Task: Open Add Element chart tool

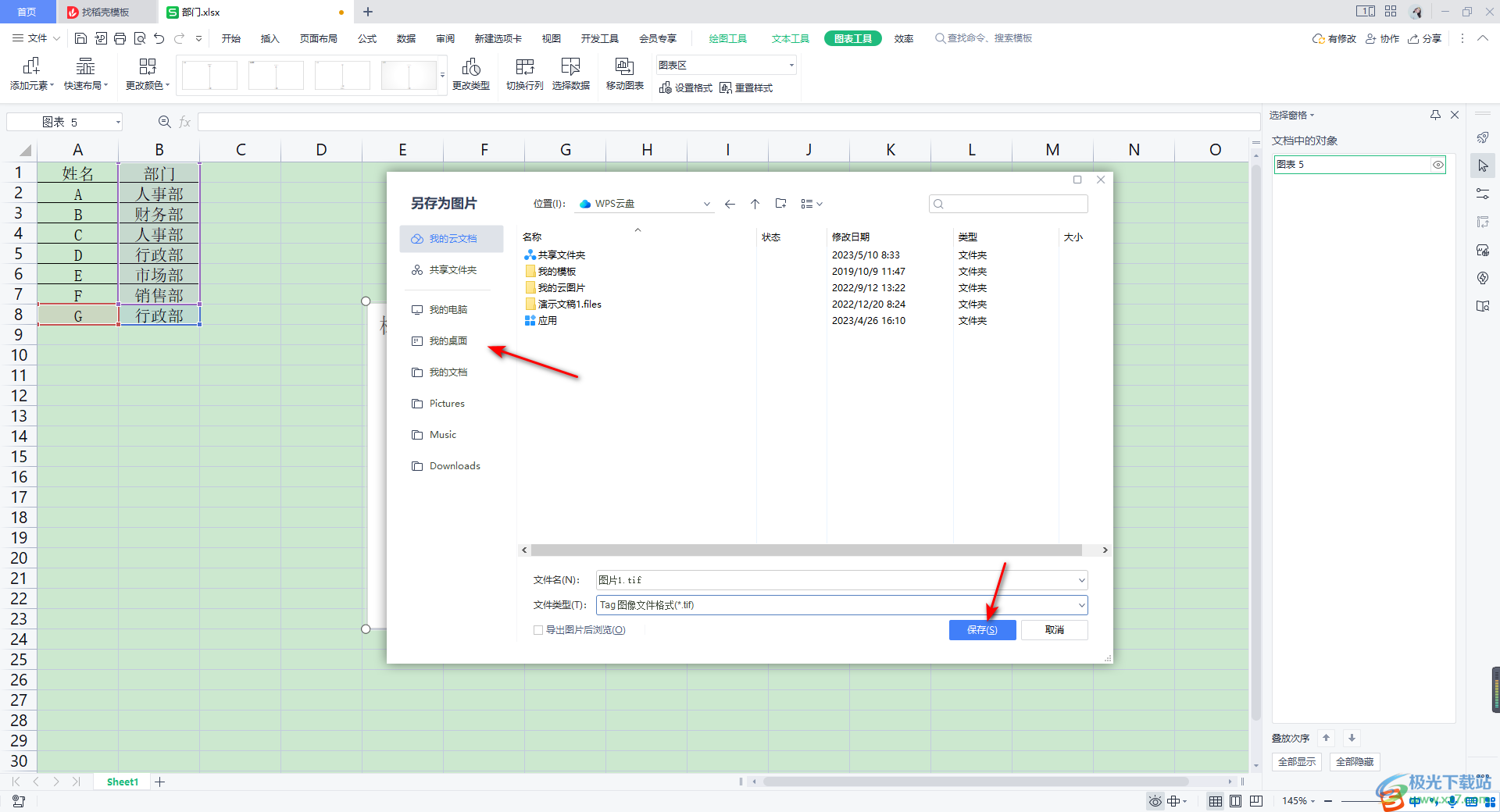Action: point(32,75)
